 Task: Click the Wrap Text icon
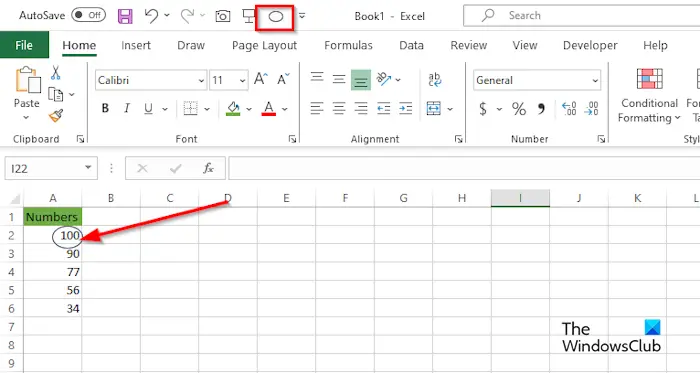pyautogui.click(x=434, y=80)
